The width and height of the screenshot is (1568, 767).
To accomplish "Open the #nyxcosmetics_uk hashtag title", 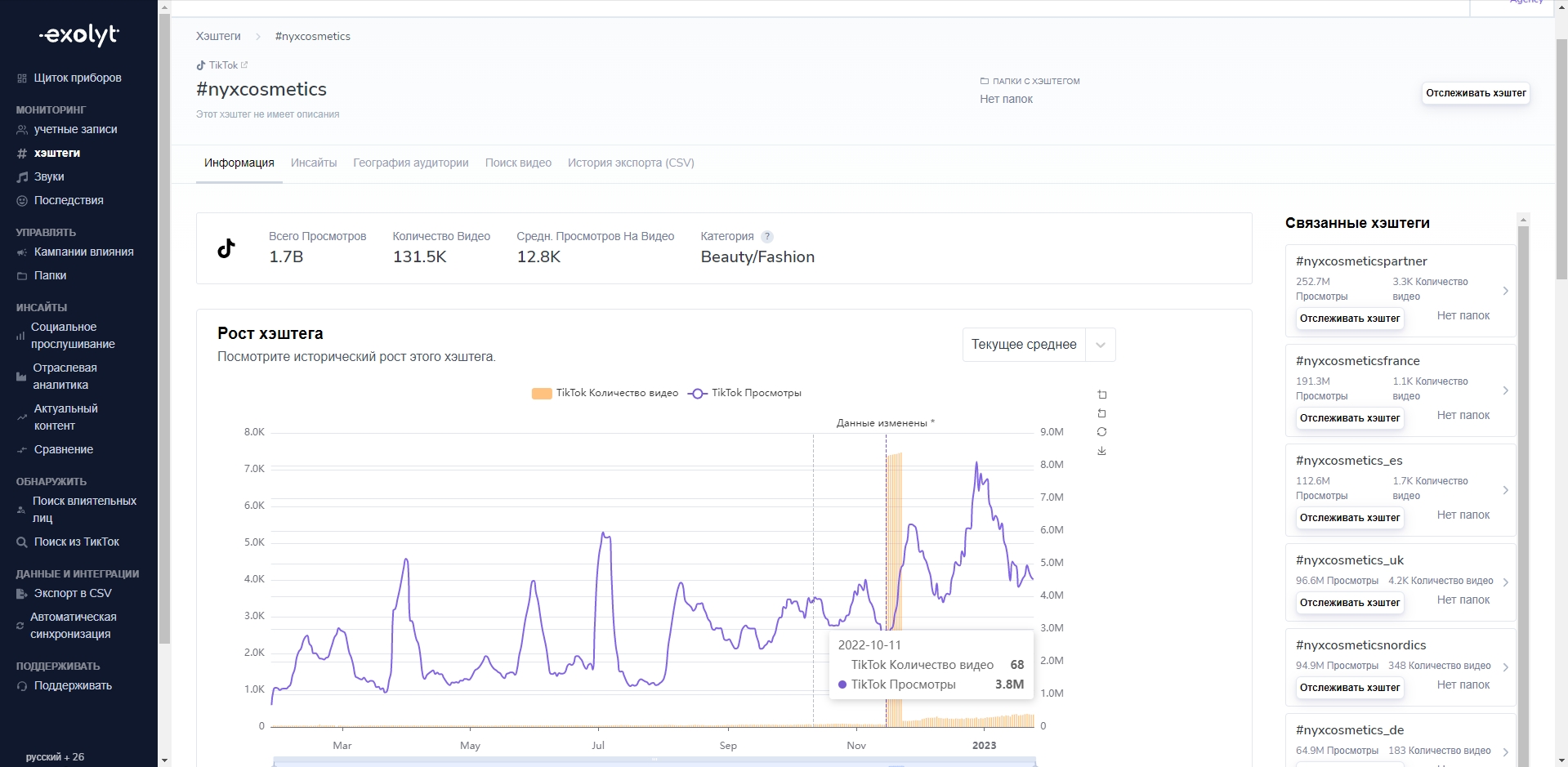I will pyautogui.click(x=1350, y=560).
